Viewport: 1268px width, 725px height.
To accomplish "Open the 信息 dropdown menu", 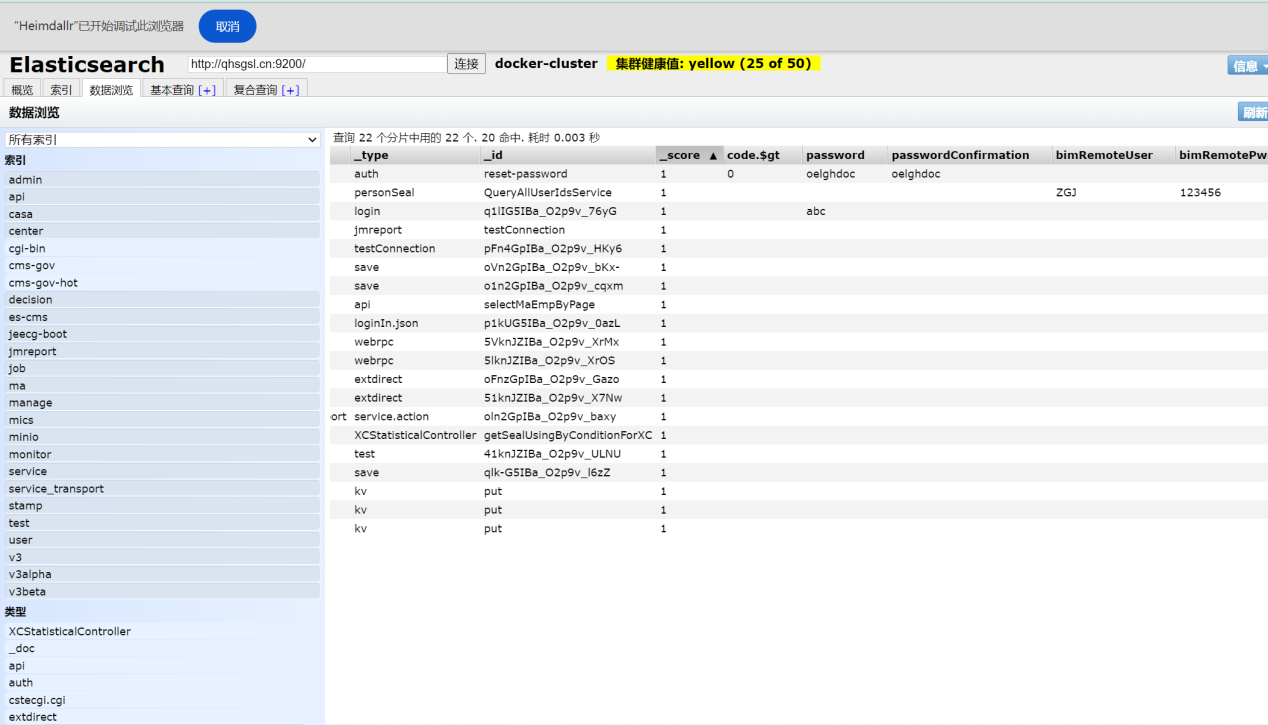I will click(x=1248, y=65).
